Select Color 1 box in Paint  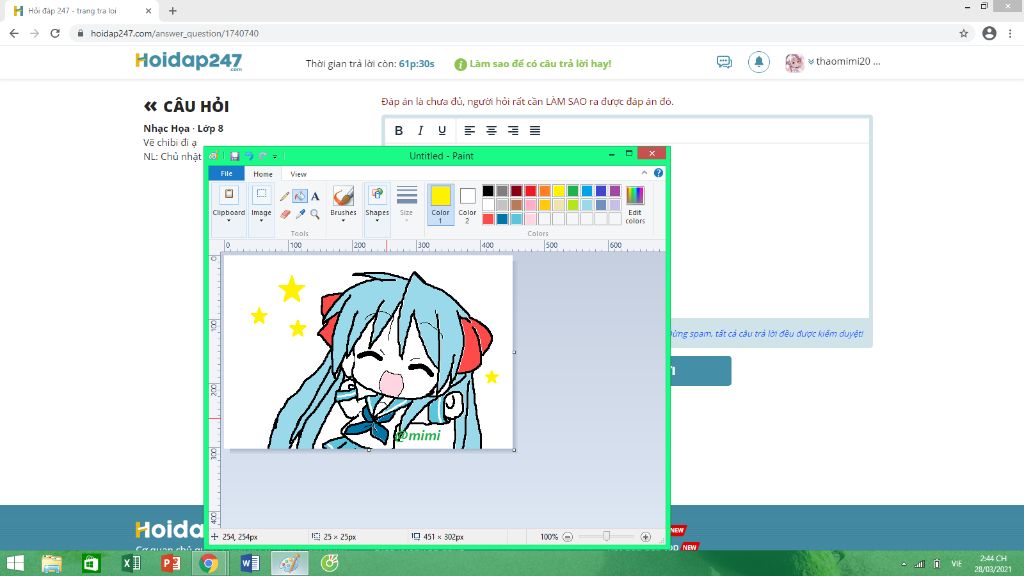440,204
